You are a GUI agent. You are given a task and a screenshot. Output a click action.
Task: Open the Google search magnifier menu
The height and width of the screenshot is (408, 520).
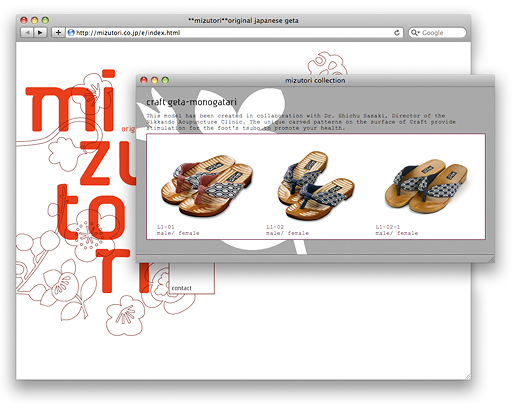415,33
